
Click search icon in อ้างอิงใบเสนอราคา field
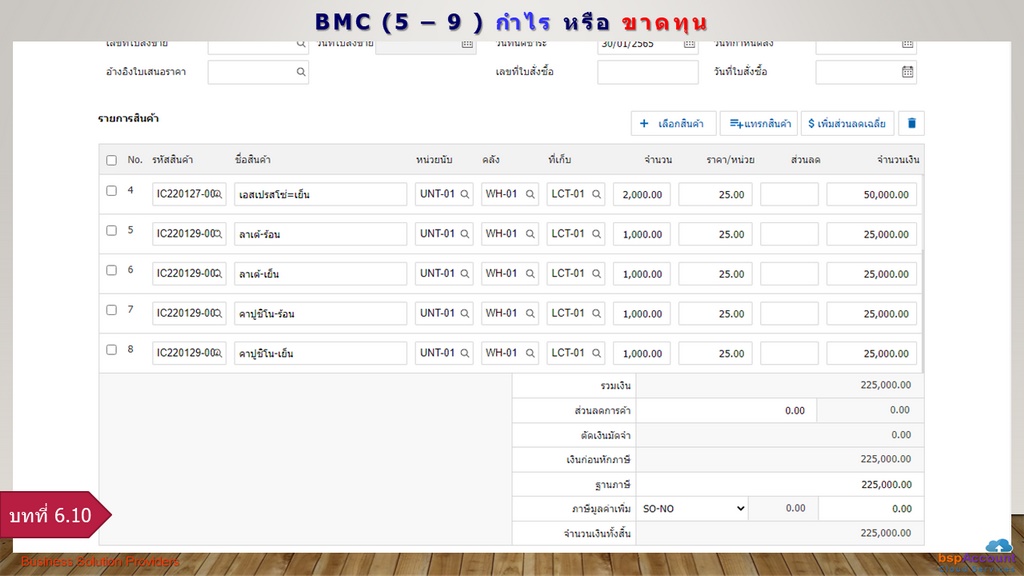pyautogui.click(x=300, y=72)
